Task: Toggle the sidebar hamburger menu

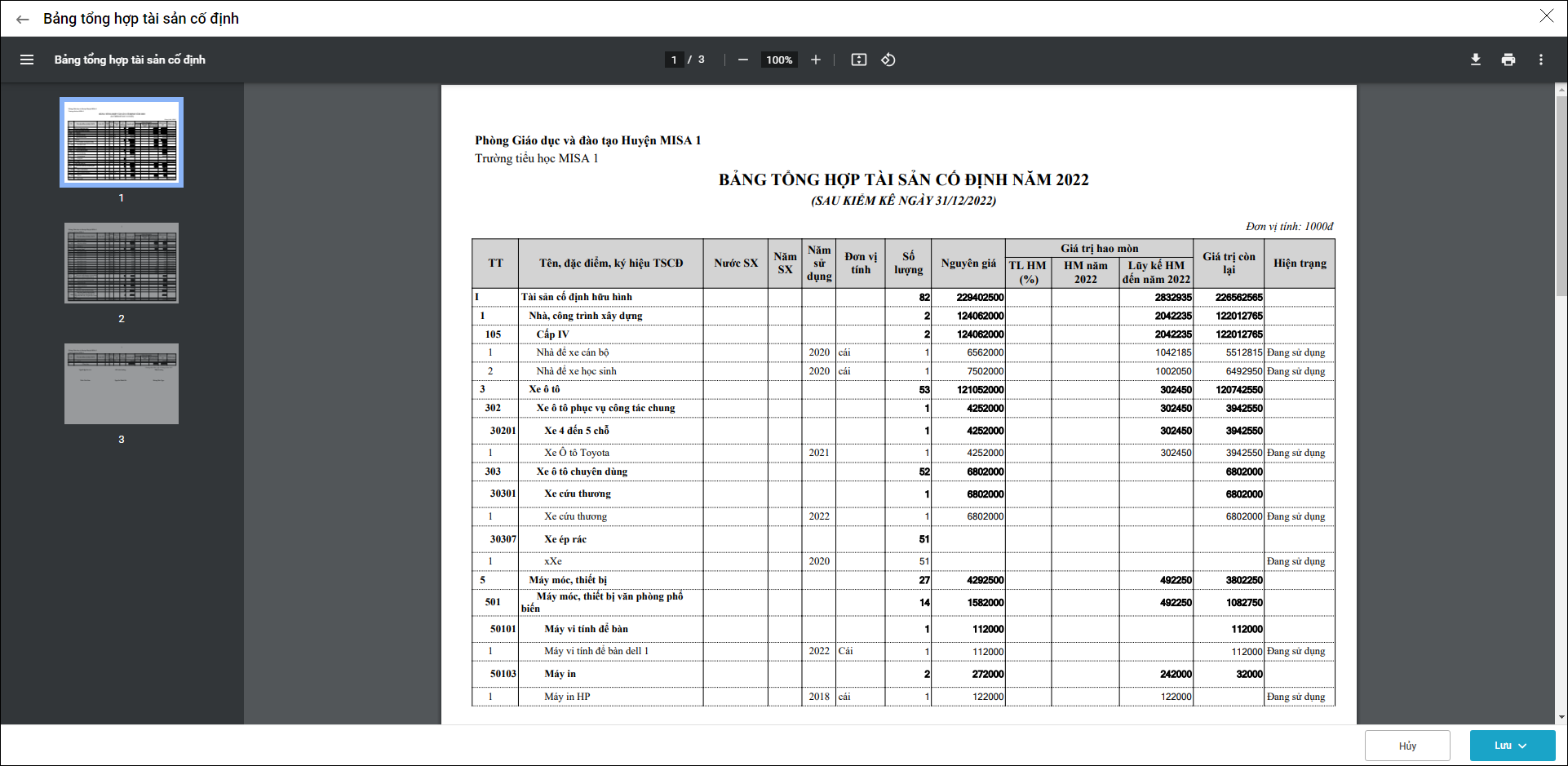Action: click(27, 60)
